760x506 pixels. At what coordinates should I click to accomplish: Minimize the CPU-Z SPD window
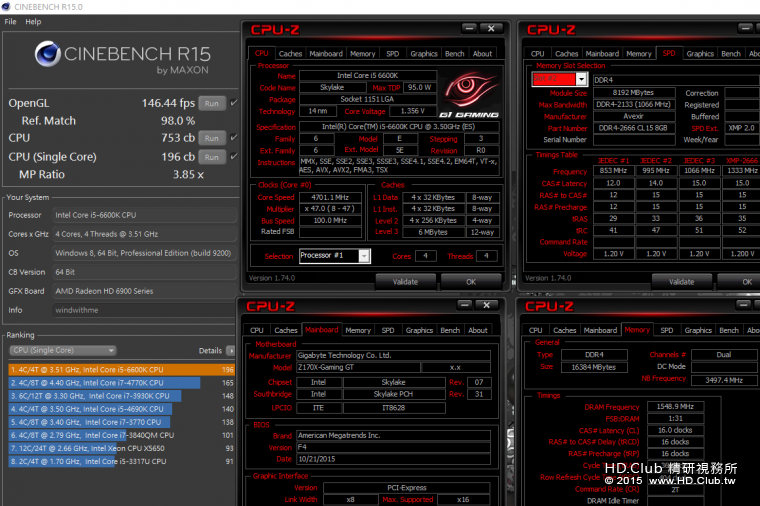pyautogui.click(x=745, y=29)
